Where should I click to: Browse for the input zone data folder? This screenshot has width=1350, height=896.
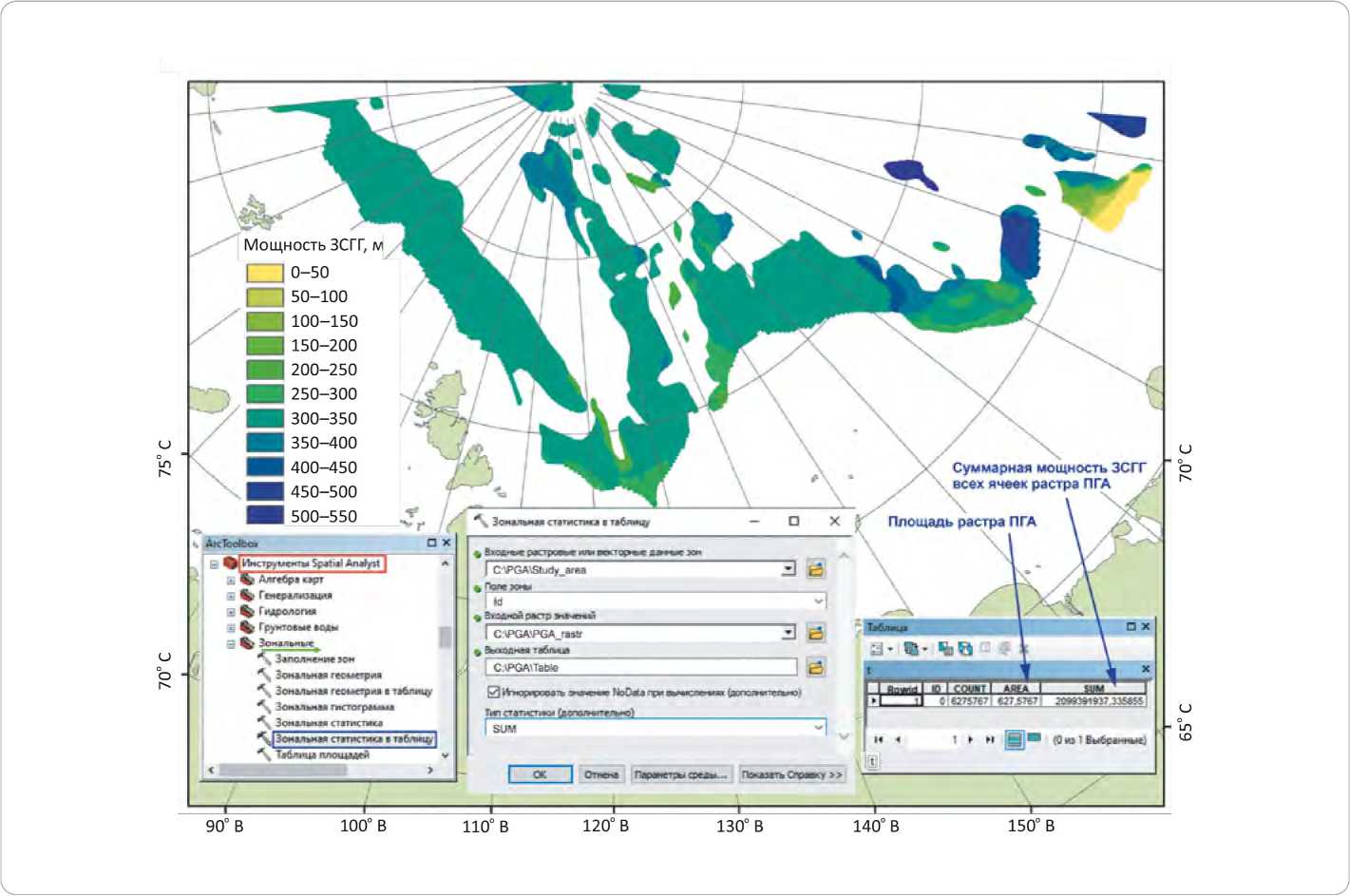[815, 569]
